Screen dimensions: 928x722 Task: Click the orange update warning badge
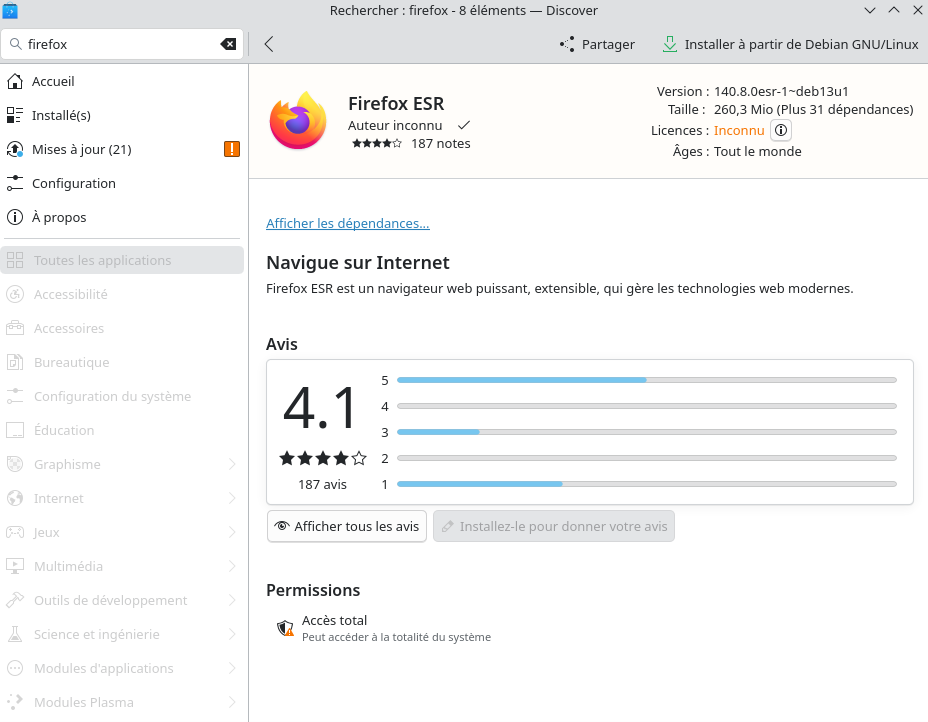click(x=232, y=149)
